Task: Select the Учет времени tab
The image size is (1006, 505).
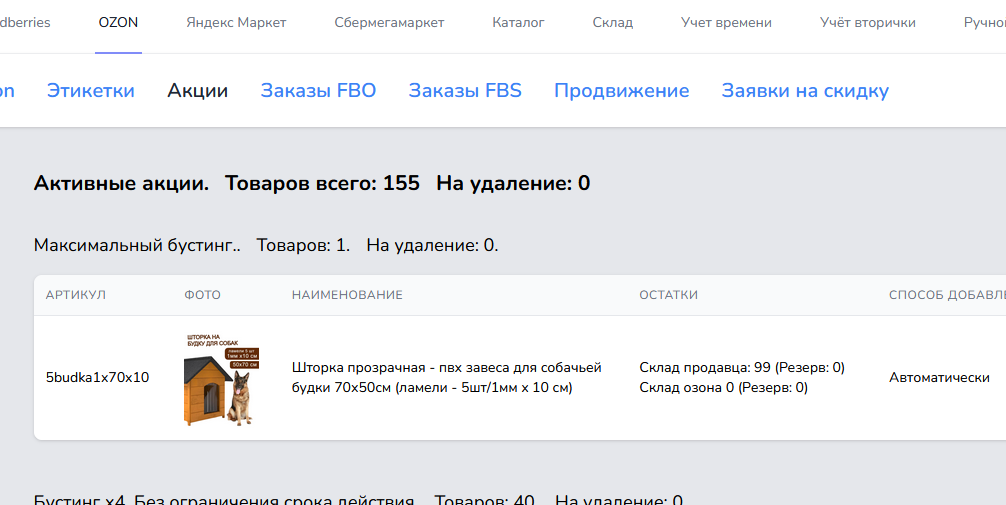Action: pos(726,22)
